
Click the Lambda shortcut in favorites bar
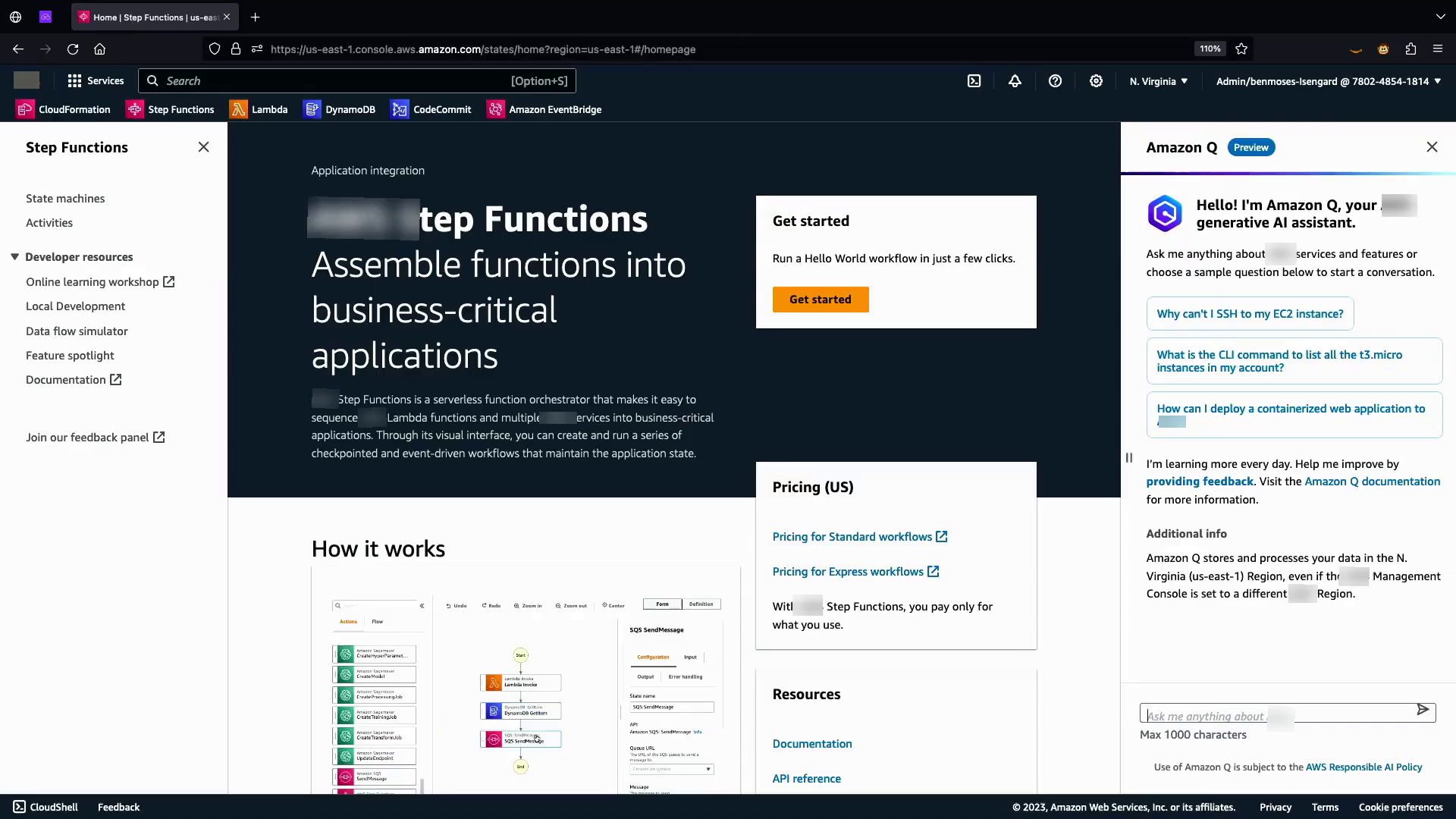coord(259,109)
